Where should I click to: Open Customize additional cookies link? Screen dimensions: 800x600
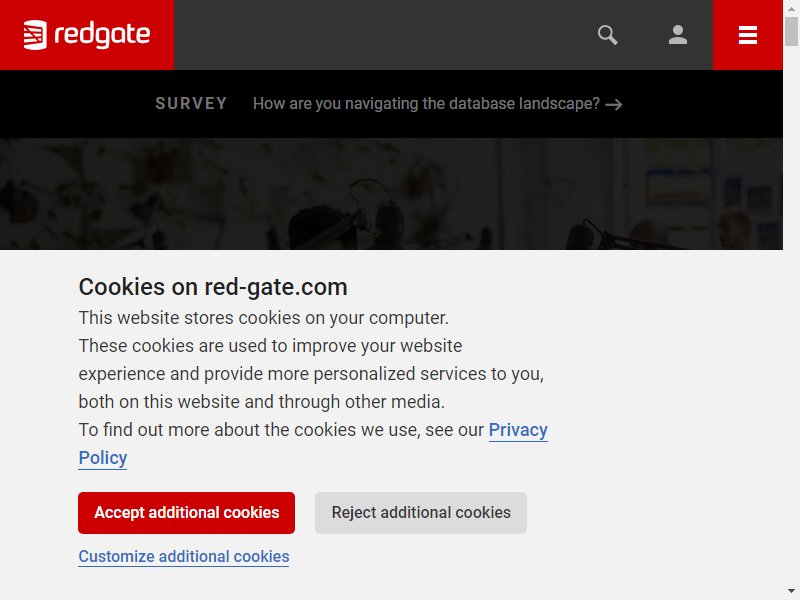pos(184,556)
